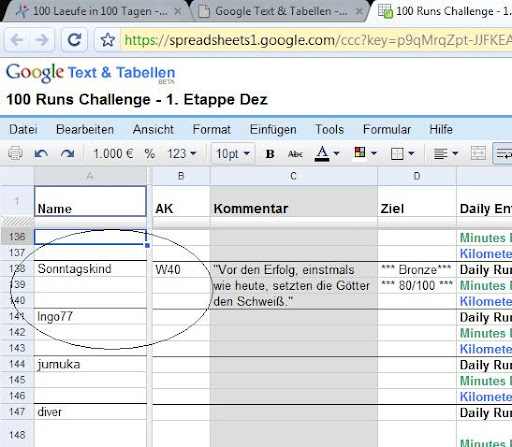Image resolution: width=512 pixels, height=447 pixels.
Task: Bookmark page with star icon
Action: 108,40
